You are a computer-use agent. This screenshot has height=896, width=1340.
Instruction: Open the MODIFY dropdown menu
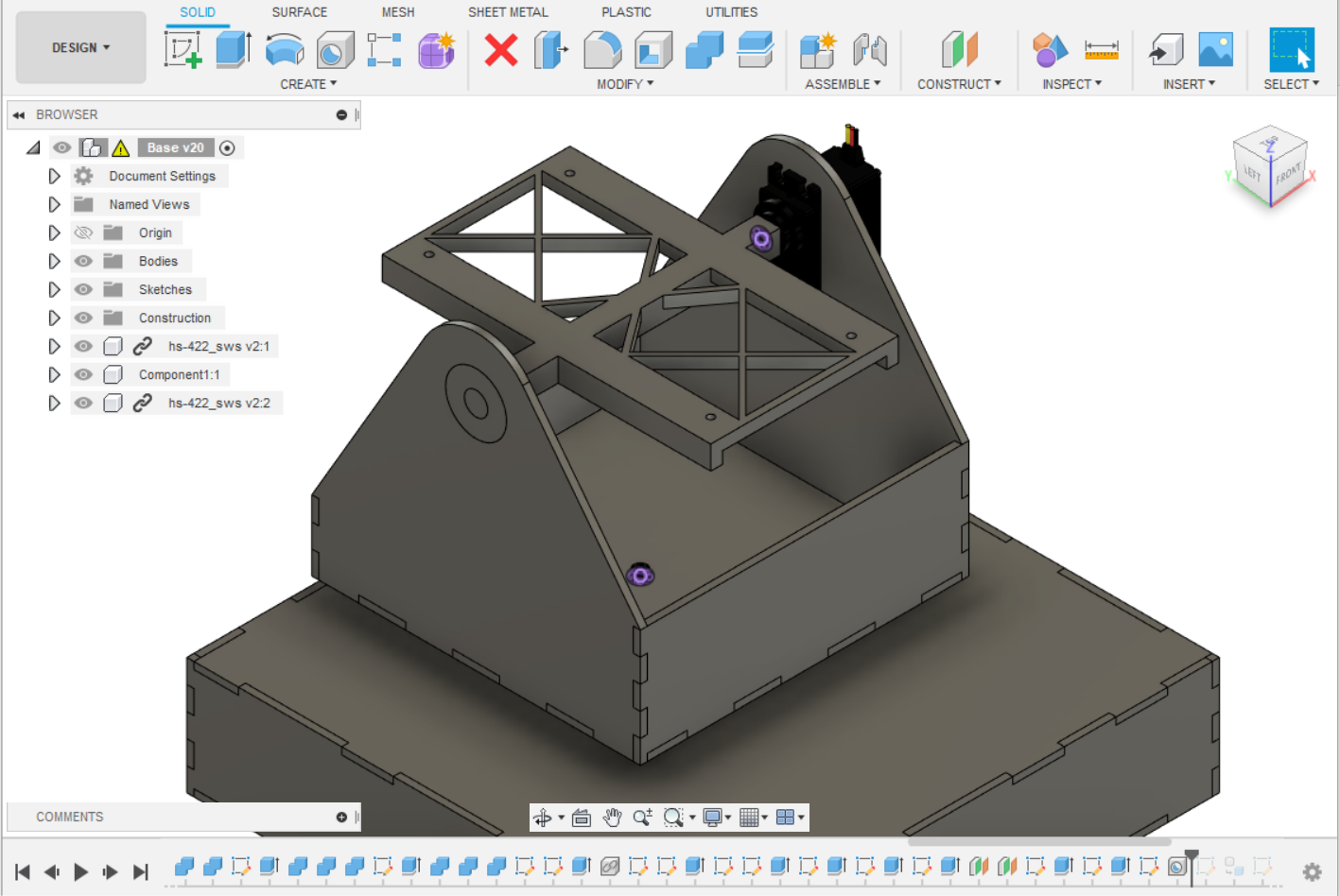[x=625, y=84]
